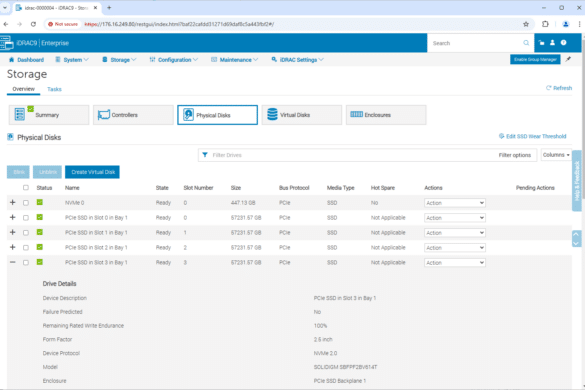This screenshot has height=390, width=585.
Task: Toggle the select-all checkbox in table header
Action: coord(26,188)
